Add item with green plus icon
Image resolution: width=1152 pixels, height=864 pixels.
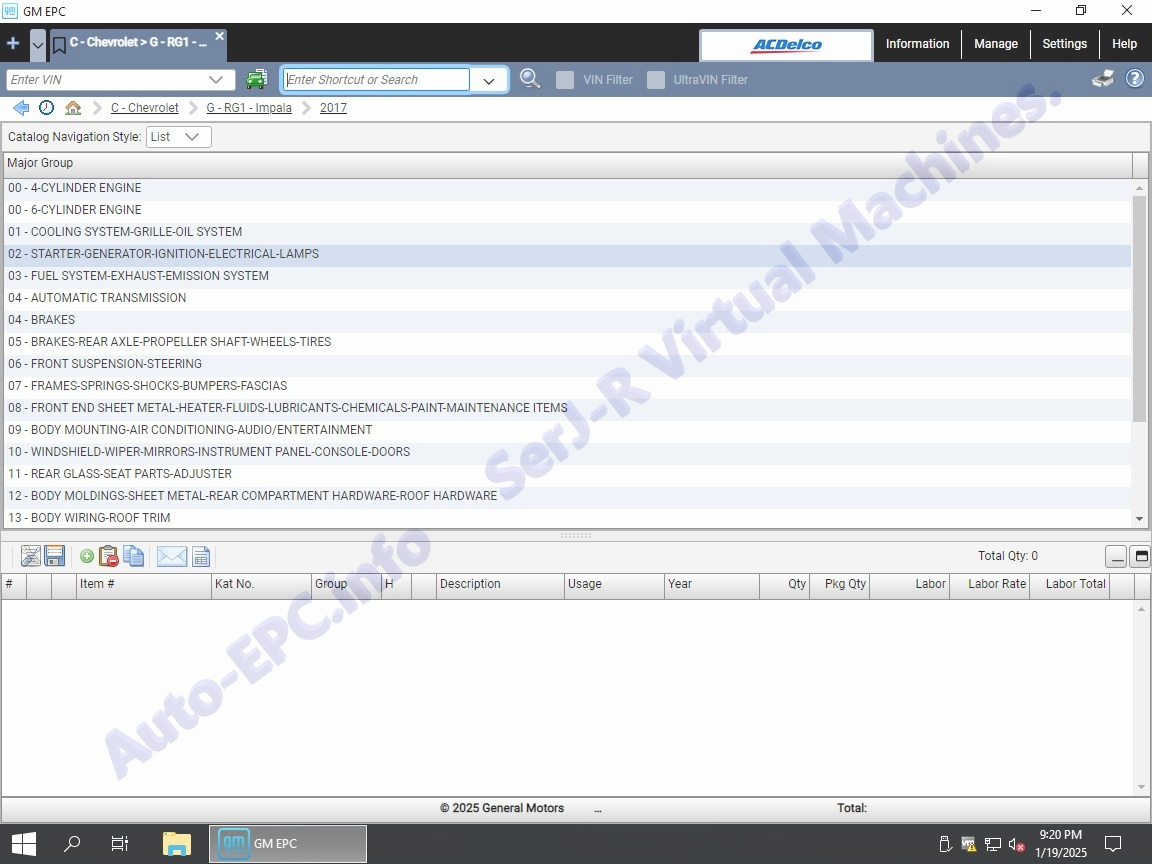[x=87, y=557]
